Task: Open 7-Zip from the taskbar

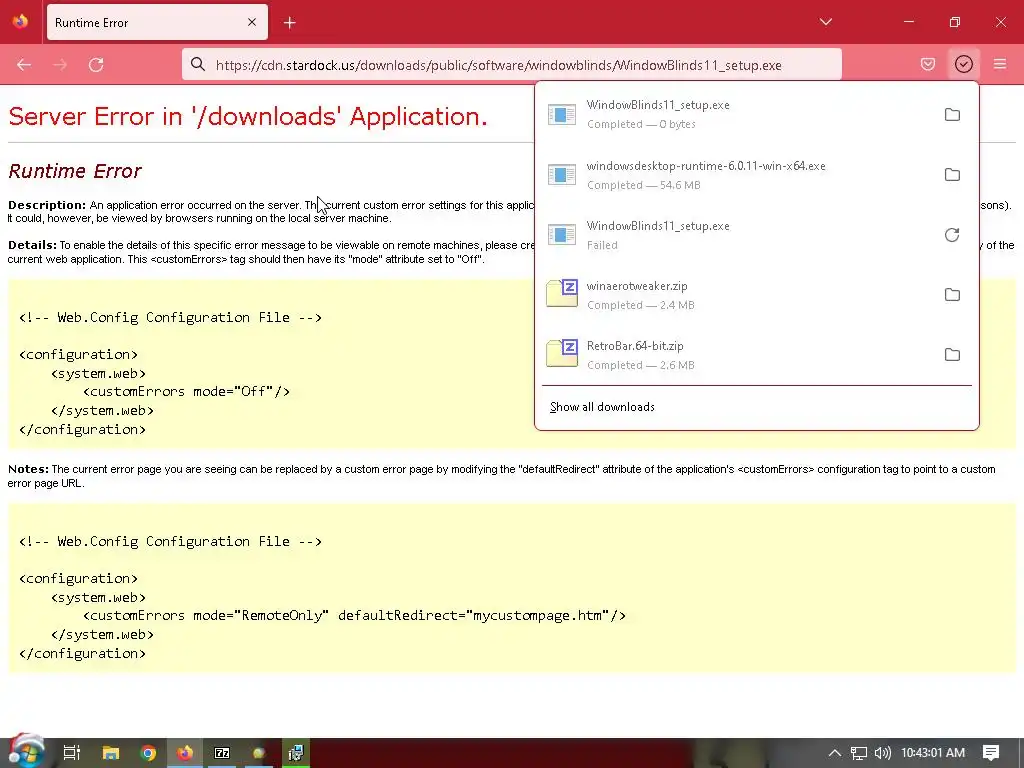Action: pyautogui.click(x=222, y=753)
